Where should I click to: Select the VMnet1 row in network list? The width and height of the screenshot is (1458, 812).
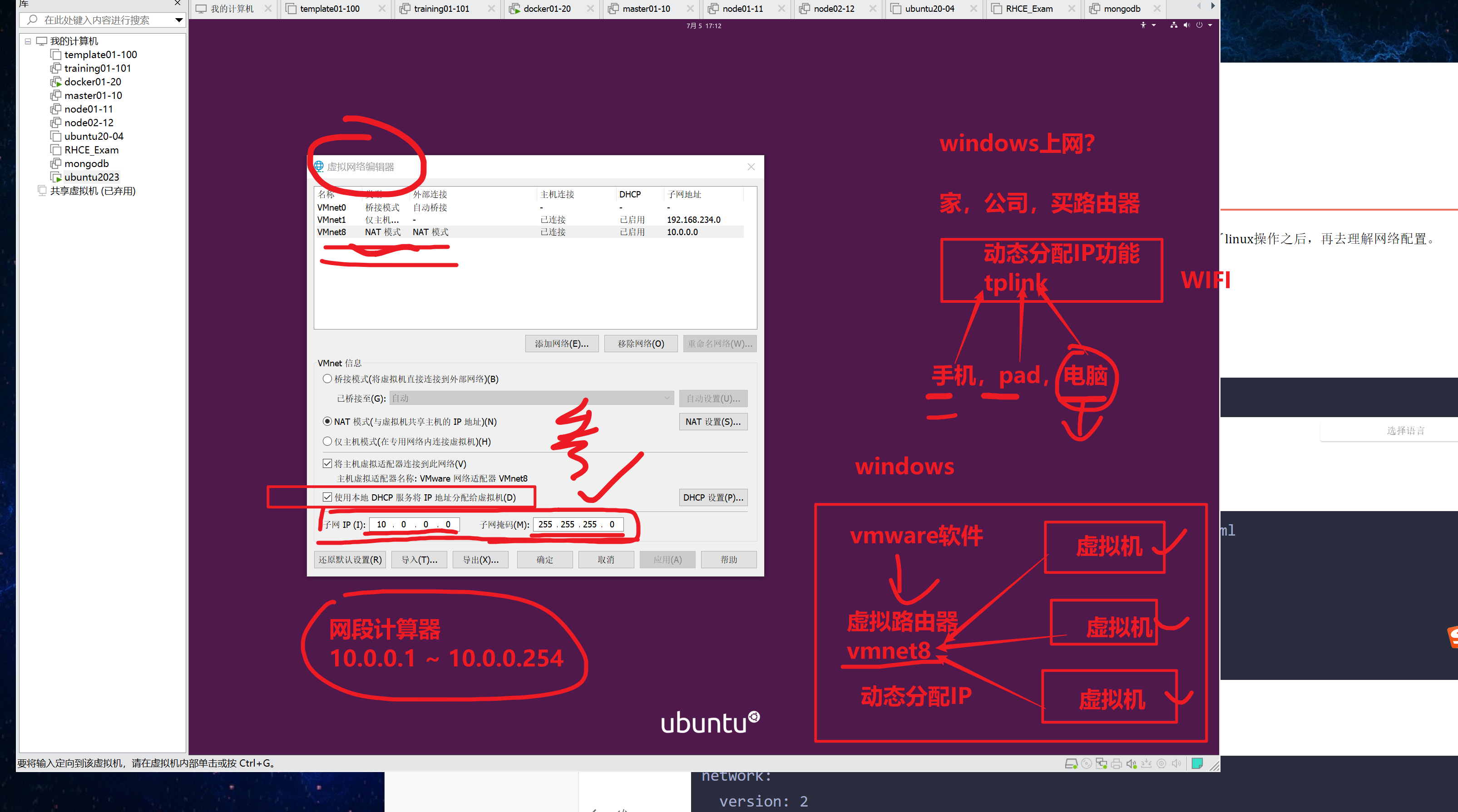529,220
